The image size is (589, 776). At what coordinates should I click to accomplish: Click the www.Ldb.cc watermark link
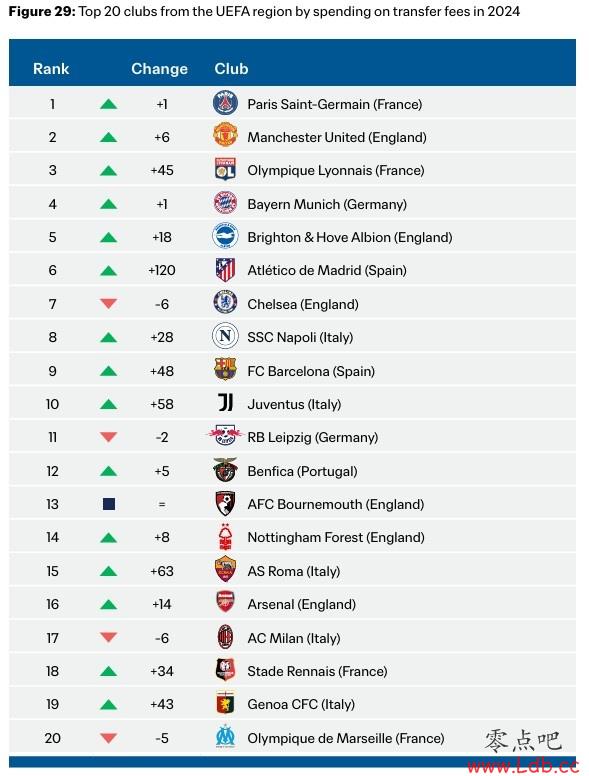[523, 767]
